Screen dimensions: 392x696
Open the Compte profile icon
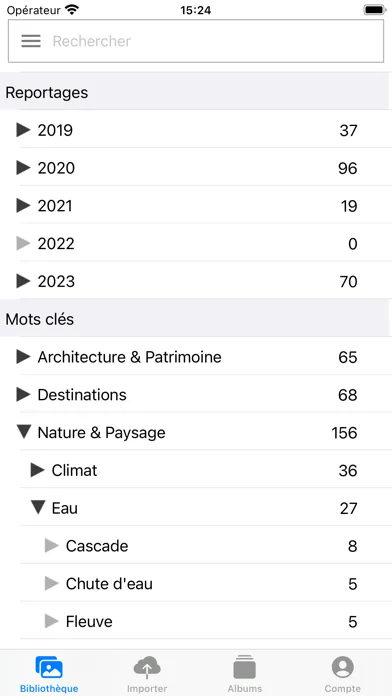(343, 668)
